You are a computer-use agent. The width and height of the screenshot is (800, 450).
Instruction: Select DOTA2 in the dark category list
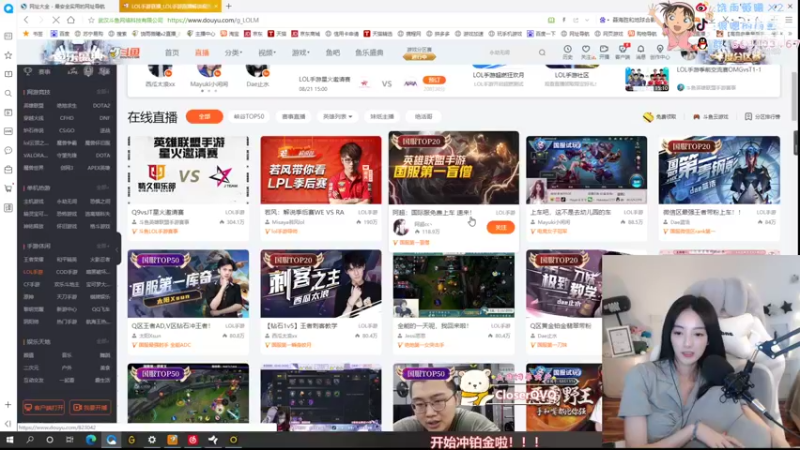click(x=102, y=106)
